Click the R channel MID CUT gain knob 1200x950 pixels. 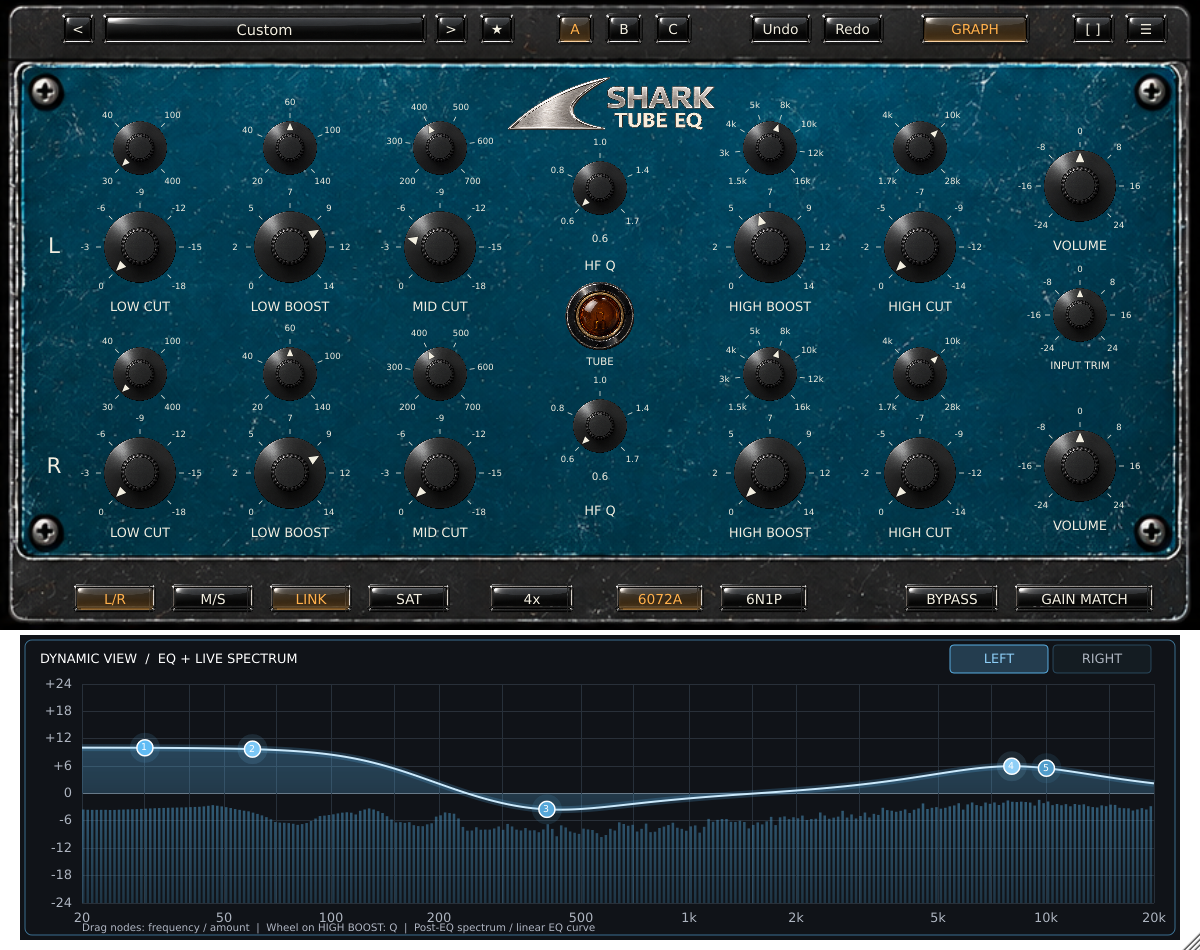pyautogui.click(x=440, y=472)
